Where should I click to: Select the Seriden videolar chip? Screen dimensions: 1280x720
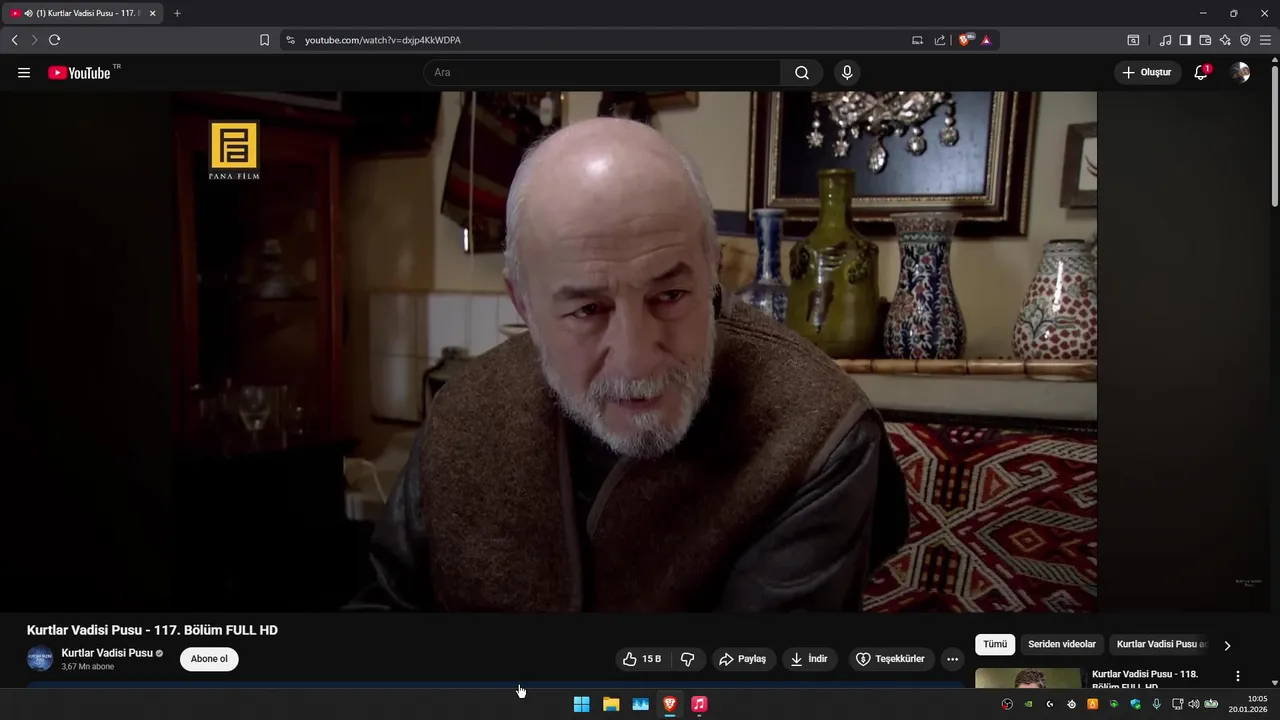pos(1062,645)
